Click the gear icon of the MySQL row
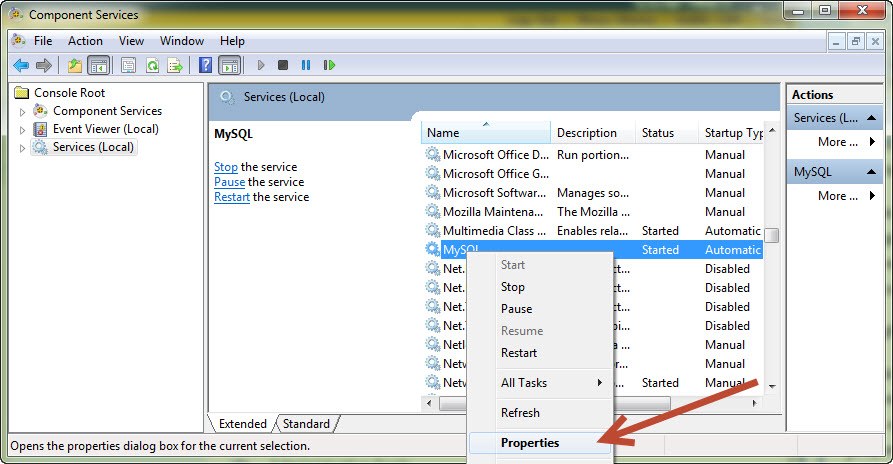Viewport: 893px width, 464px height. pos(433,249)
